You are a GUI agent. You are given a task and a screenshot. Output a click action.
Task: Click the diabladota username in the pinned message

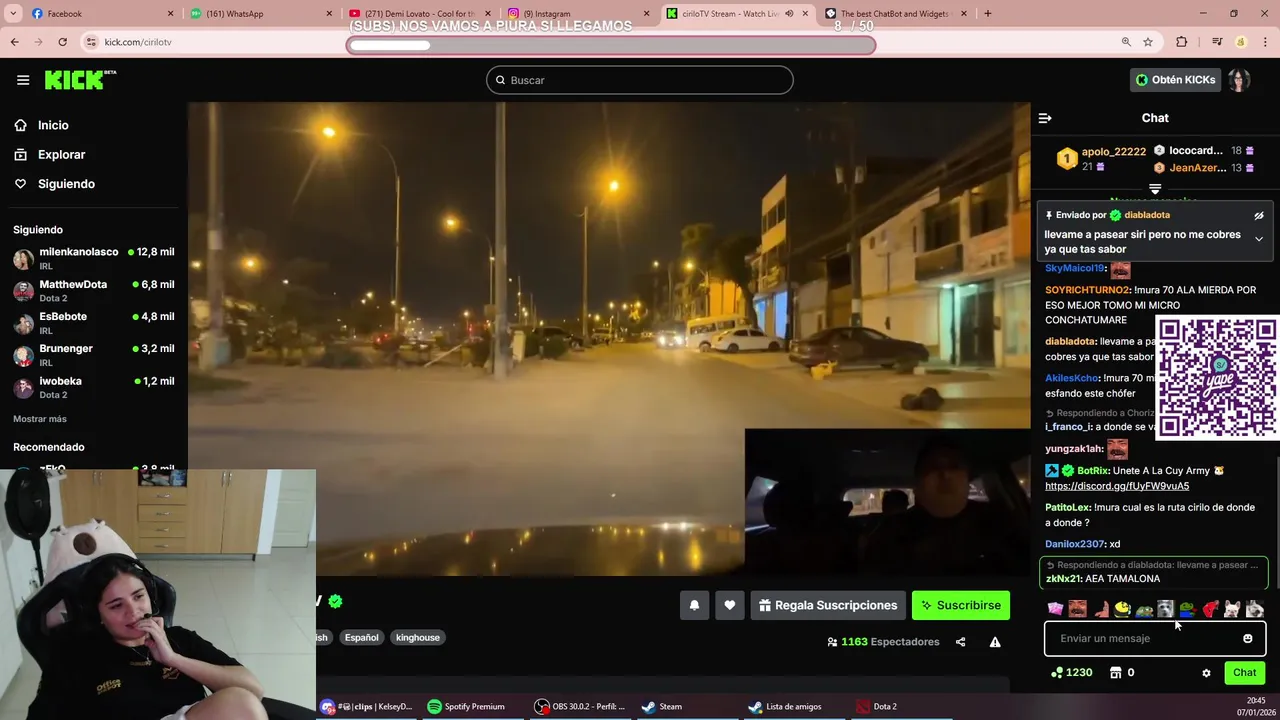pyautogui.click(x=1147, y=215)
